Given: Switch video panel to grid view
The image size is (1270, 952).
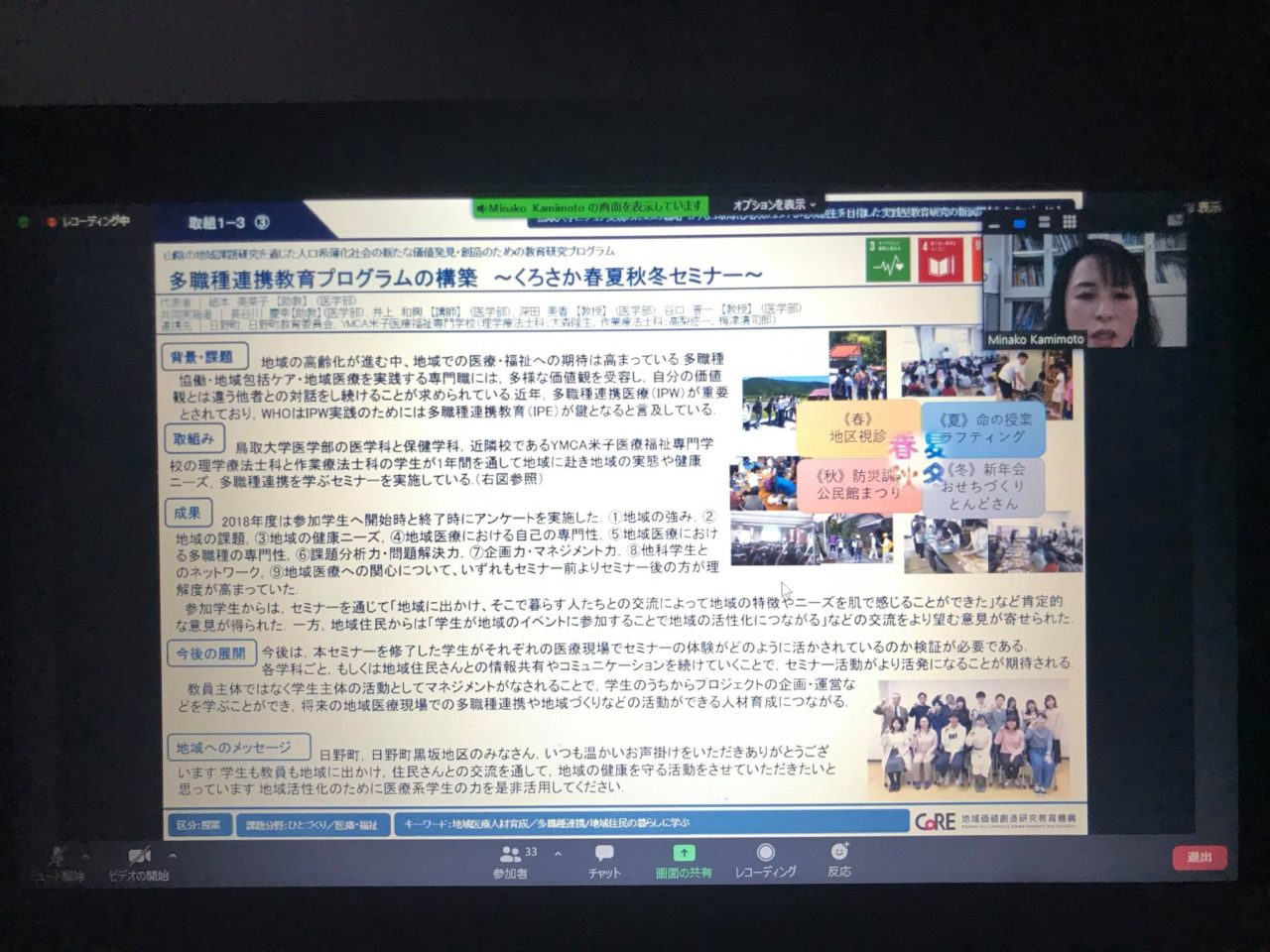Looking at the screenshot, I should click(x=1070, y=222).
